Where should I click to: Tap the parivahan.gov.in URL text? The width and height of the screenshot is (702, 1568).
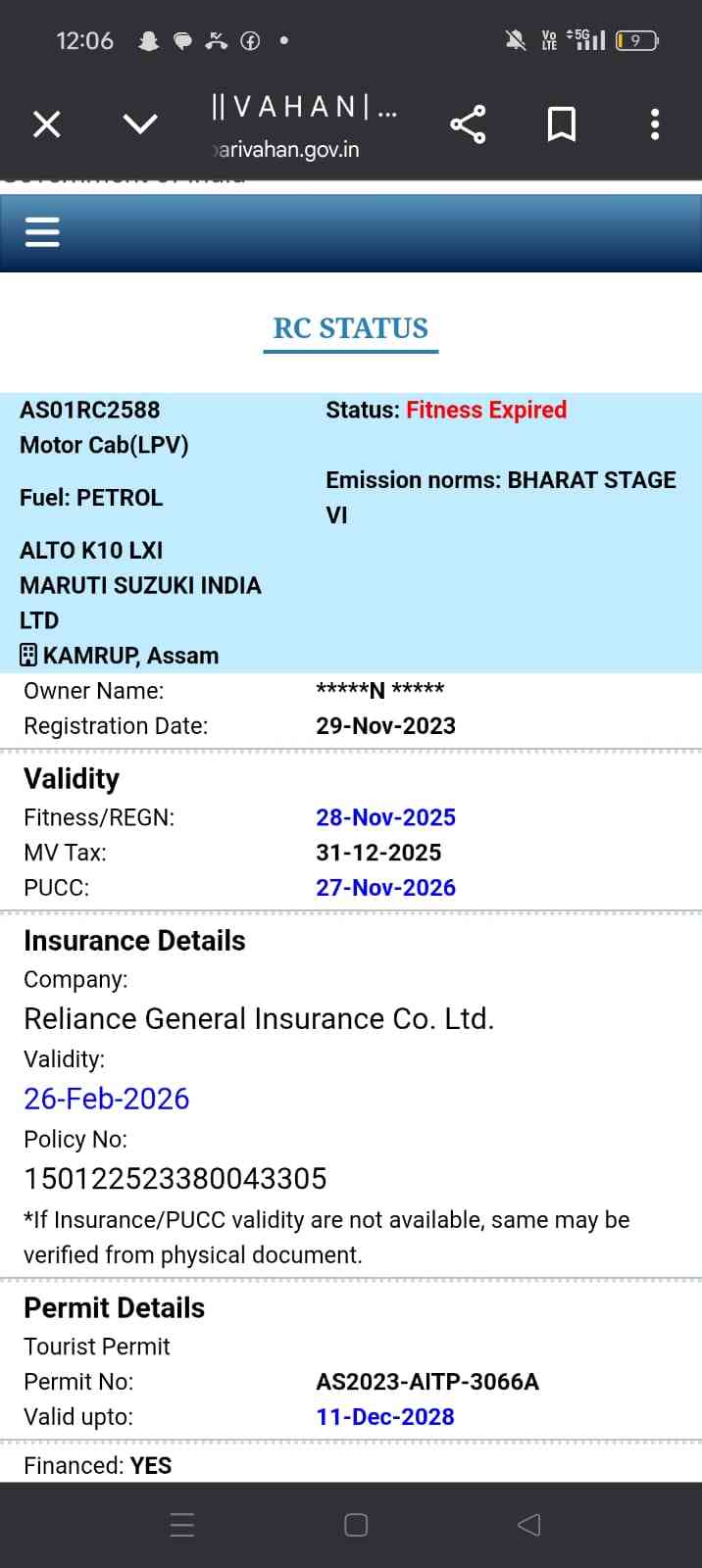(286, 150)
